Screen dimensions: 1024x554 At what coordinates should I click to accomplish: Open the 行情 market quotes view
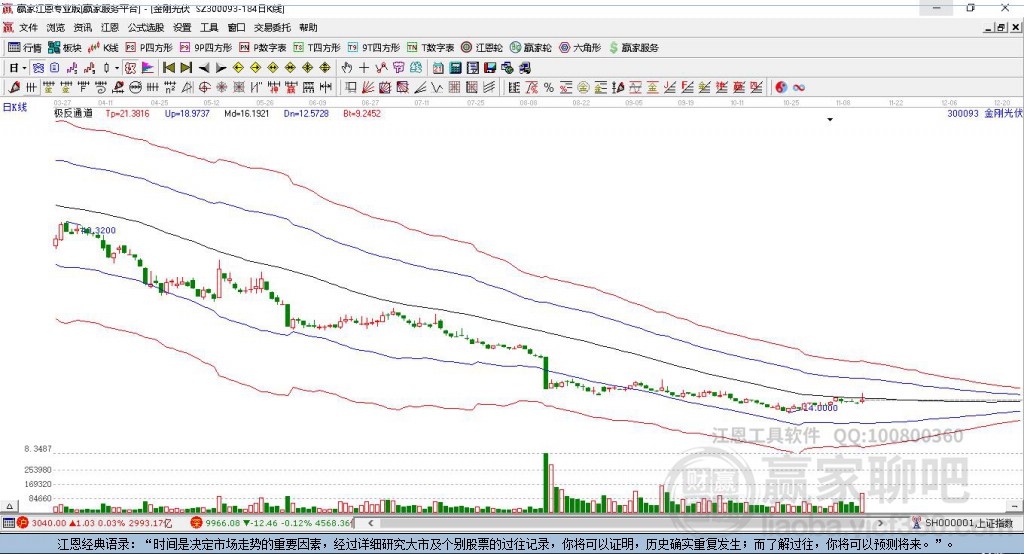(x=25, y=48)
